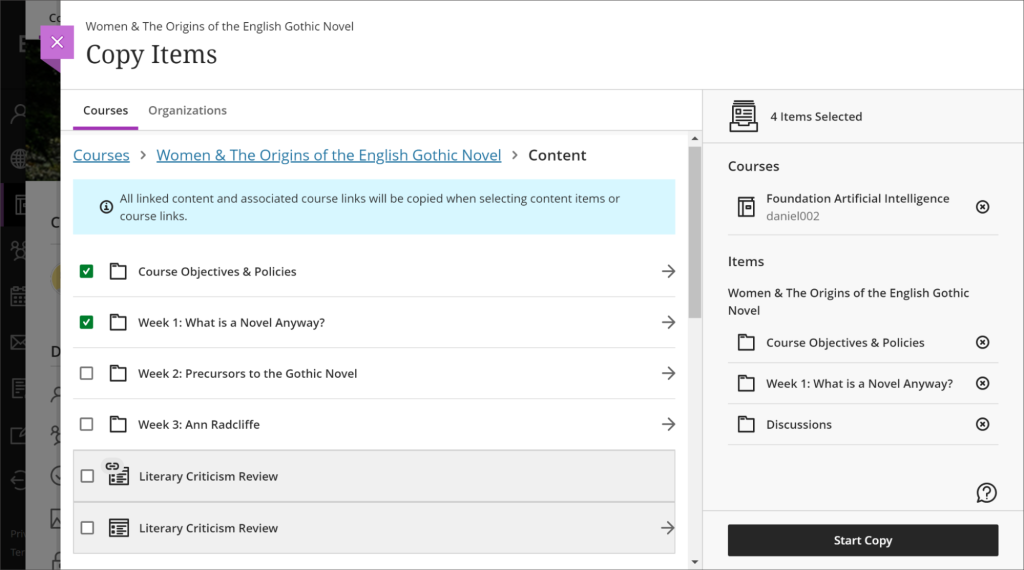Click the Week 1 folder icon in list
This screenshot has width=1024, height=570.
tap(118, 322)
